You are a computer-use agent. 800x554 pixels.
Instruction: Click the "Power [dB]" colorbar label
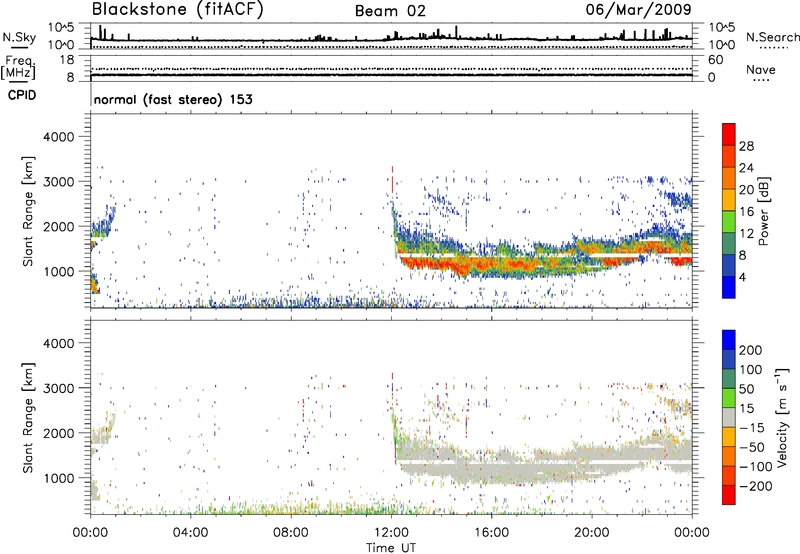click(x=764, y=211)
